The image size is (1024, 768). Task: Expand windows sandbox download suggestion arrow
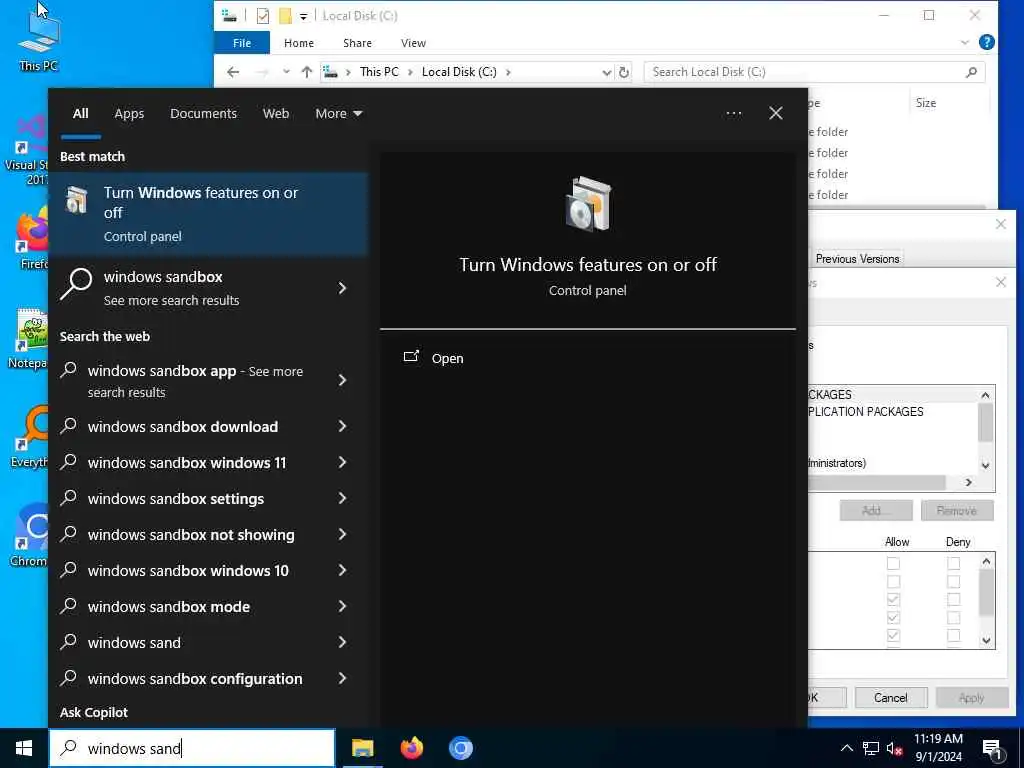[x=342, y=426]
